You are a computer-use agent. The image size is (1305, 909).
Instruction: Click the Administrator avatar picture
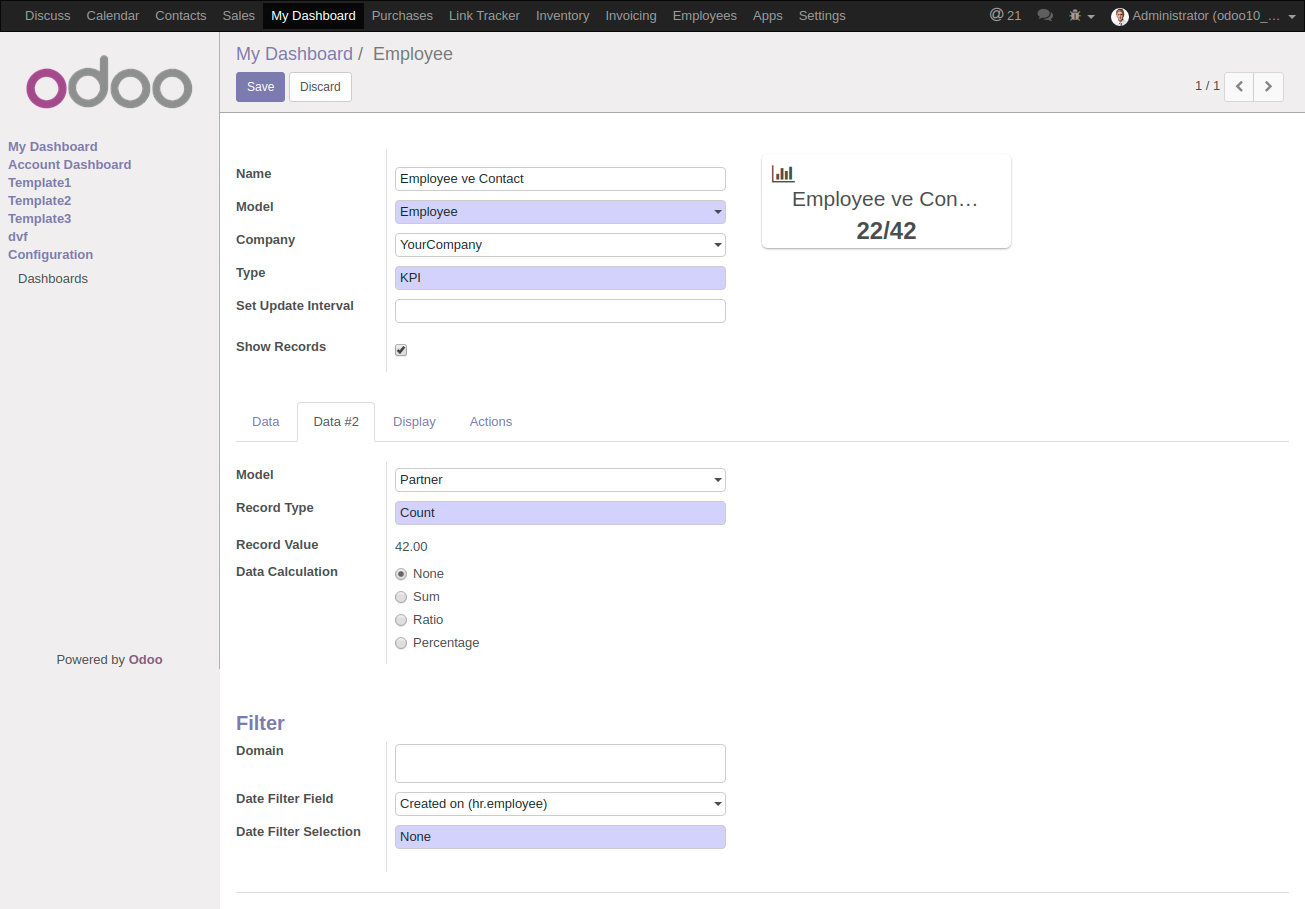tap(1119, 16)
